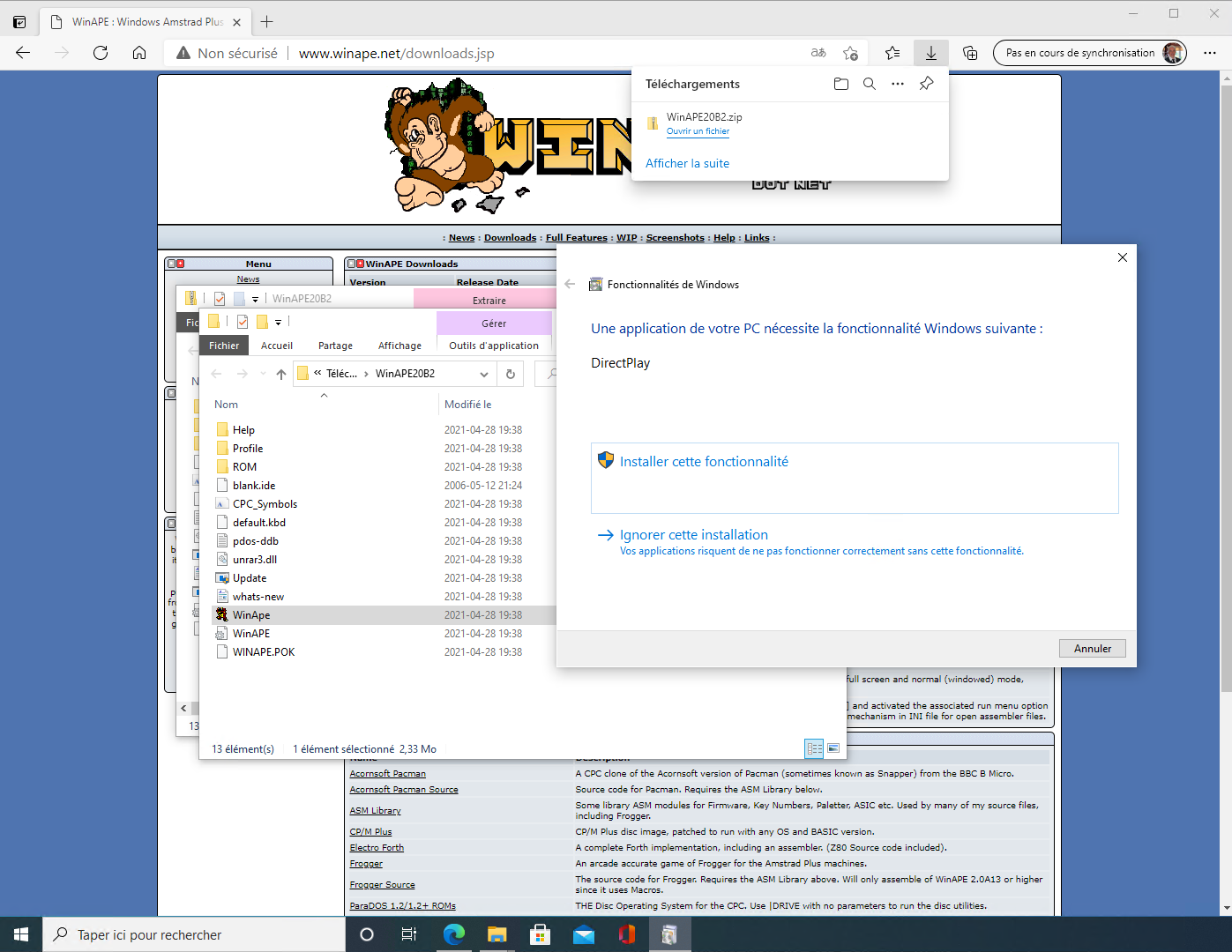Open the Fichier menu in Explorer

click(224, 346)
